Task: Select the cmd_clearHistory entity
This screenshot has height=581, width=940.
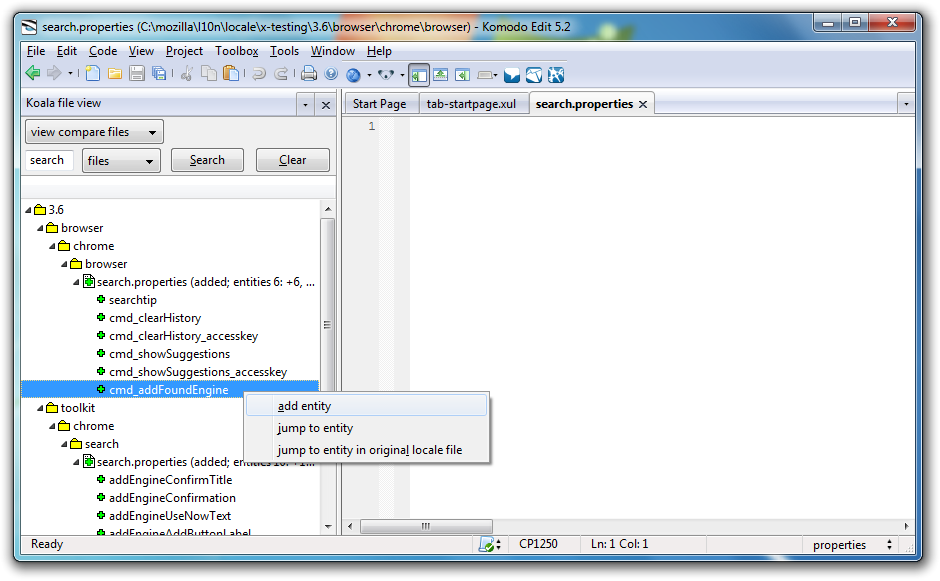Action: (155, 318)
